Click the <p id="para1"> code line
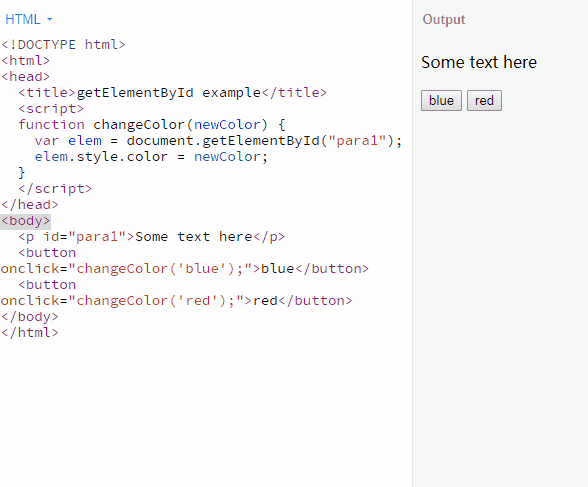The height and width of the screenshot is (487, 588). pyautogui.click(x=152, y=237)
